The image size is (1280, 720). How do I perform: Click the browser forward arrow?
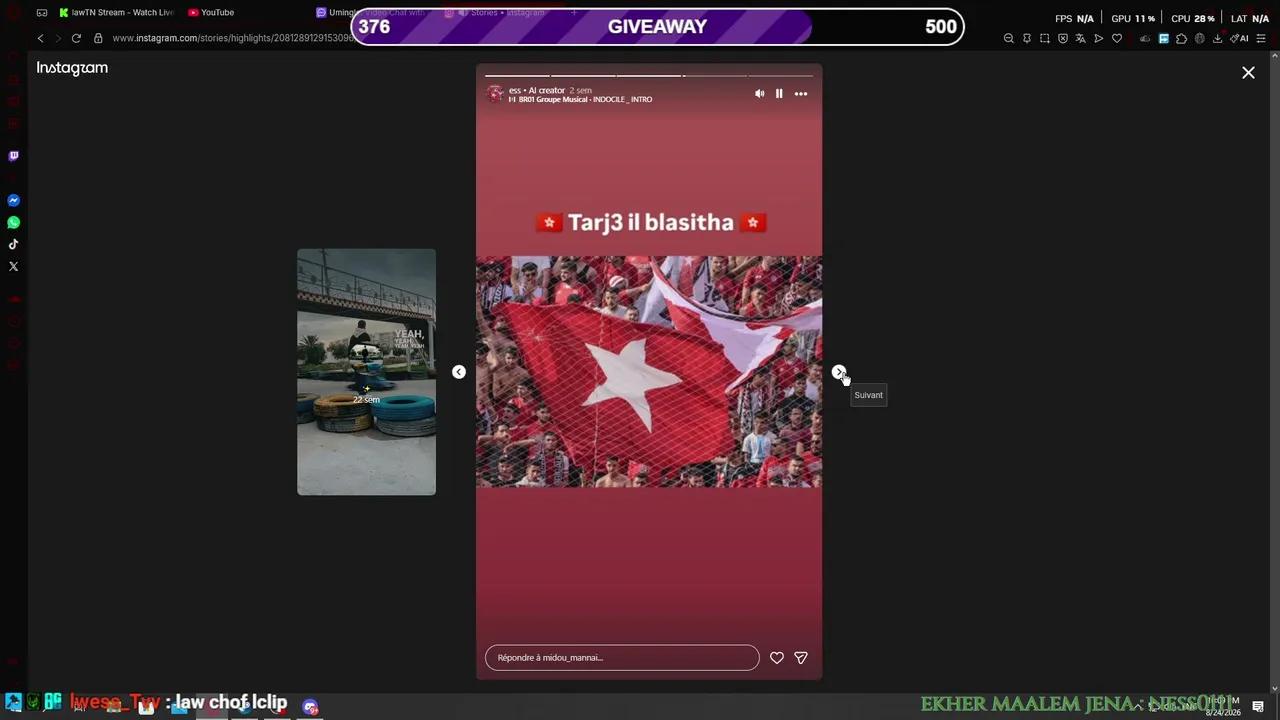(57, 38)
